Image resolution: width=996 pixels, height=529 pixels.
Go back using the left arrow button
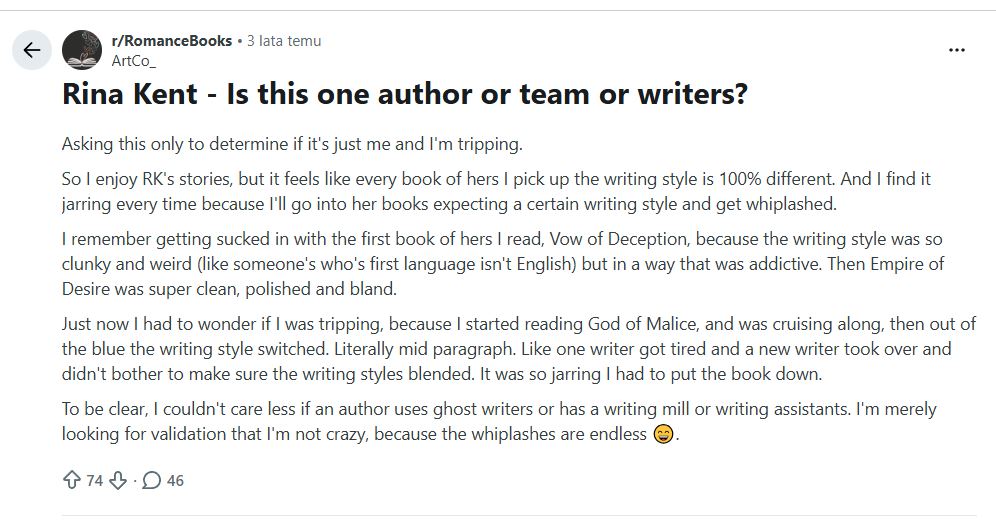click(32, 50)
